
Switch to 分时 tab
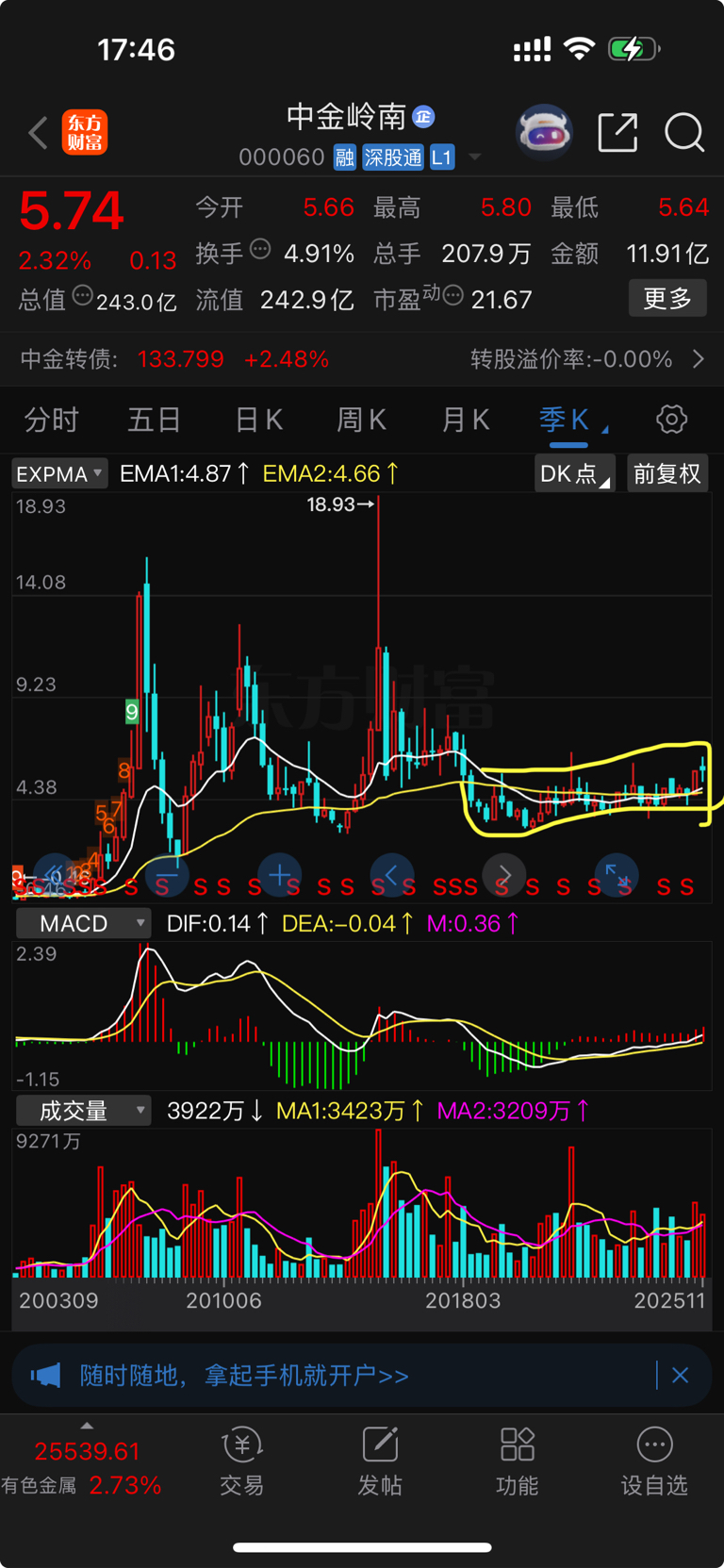(x=52, y=420)
